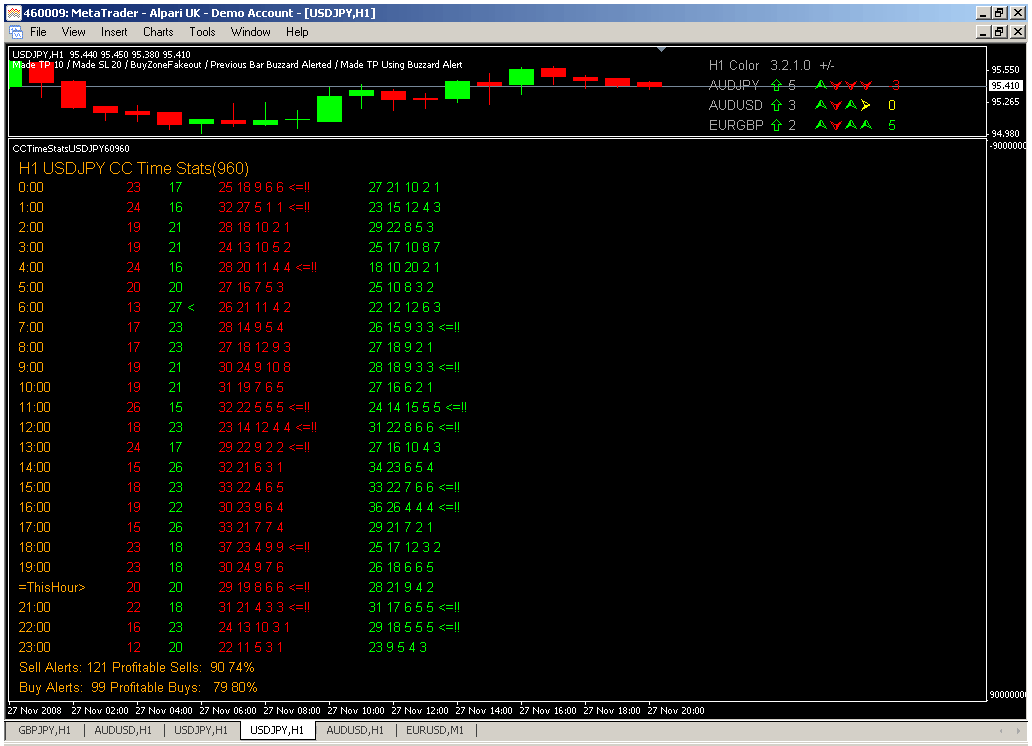
Task: Open the Insert menu
Action: click(x=114, y=32)
